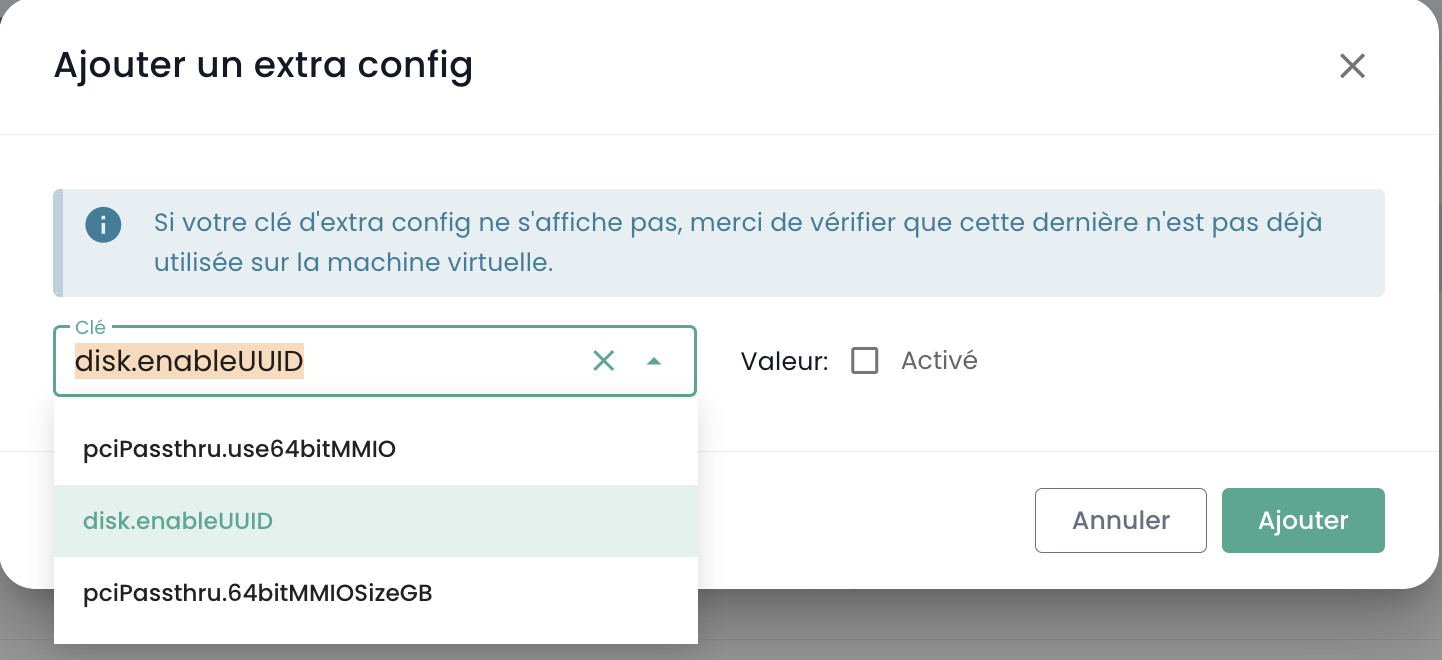Clear the selected key with the X icon

coord(604,361)
